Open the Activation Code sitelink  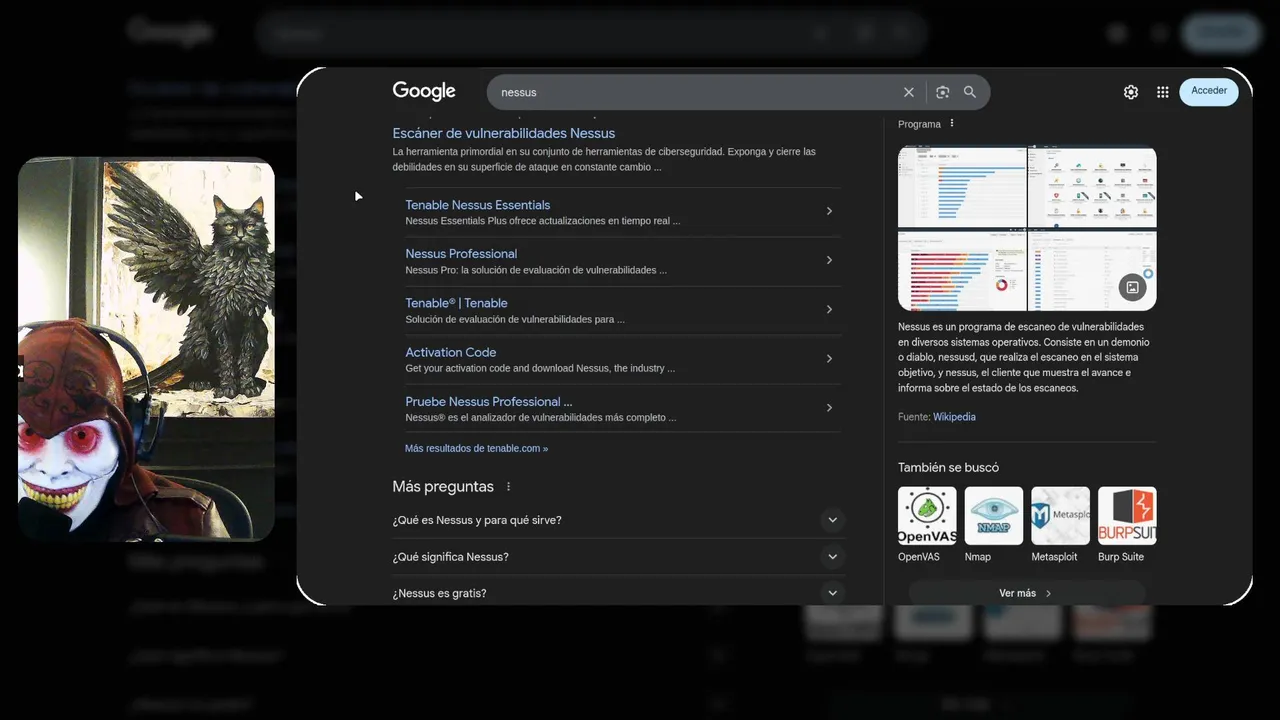click(x=450, y=352)
